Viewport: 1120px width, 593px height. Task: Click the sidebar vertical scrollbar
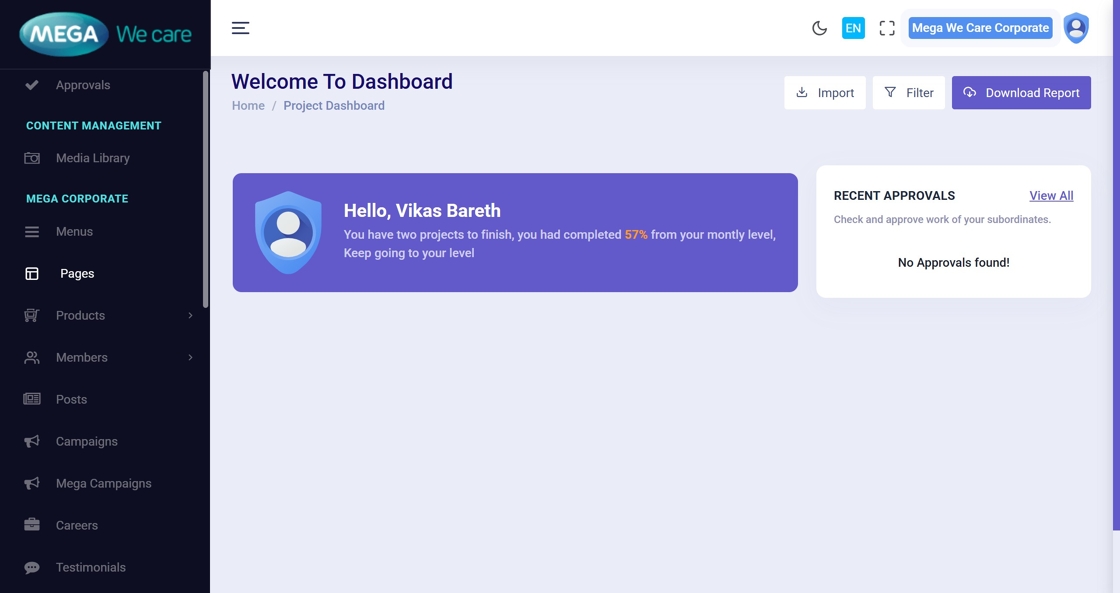click(x=206, y=190)
